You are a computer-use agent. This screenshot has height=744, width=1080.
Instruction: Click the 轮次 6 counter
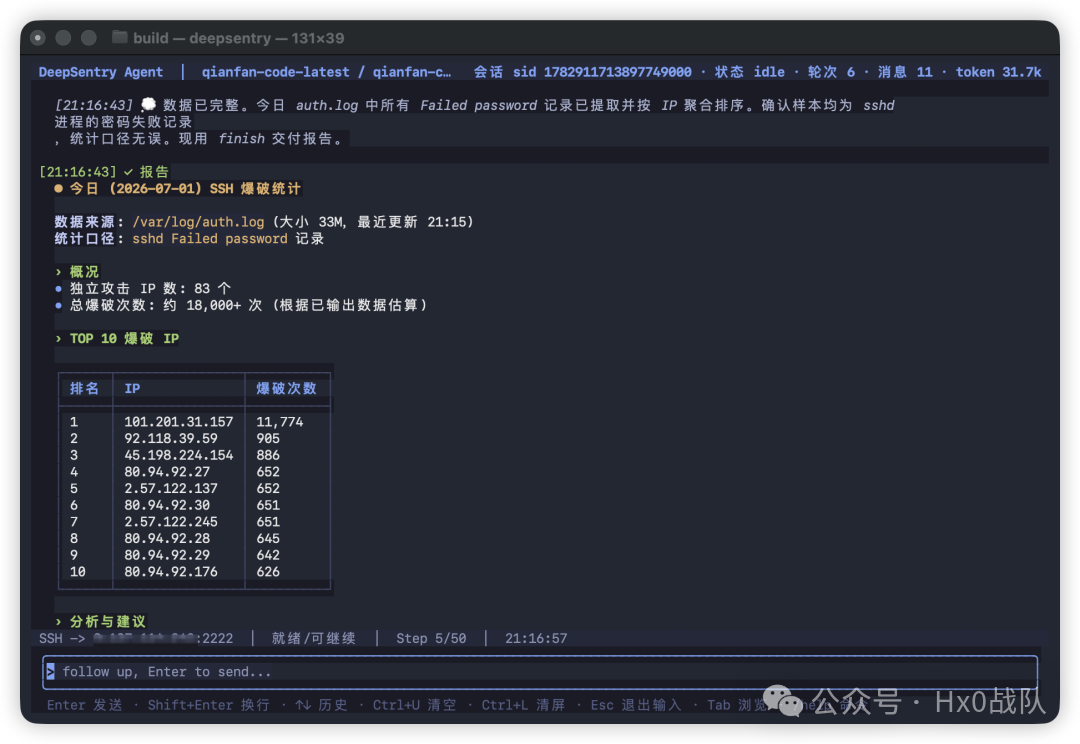(x=831, y=72)
